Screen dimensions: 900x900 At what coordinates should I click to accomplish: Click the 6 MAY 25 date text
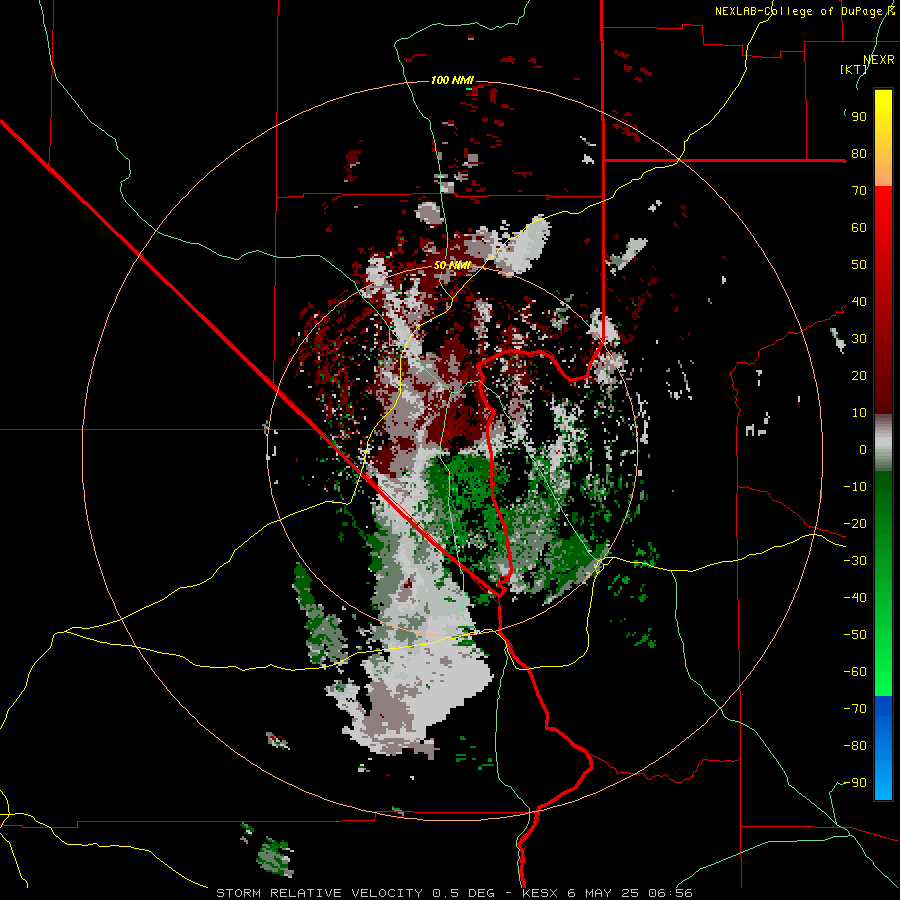tap(603, 893)
